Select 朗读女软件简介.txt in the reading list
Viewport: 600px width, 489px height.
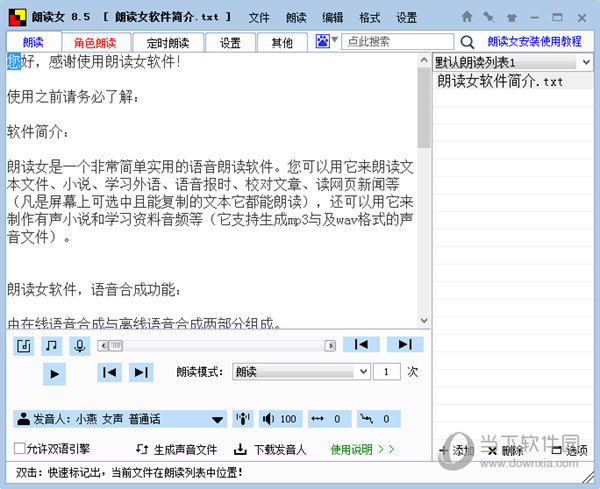[x=500, y=81]
